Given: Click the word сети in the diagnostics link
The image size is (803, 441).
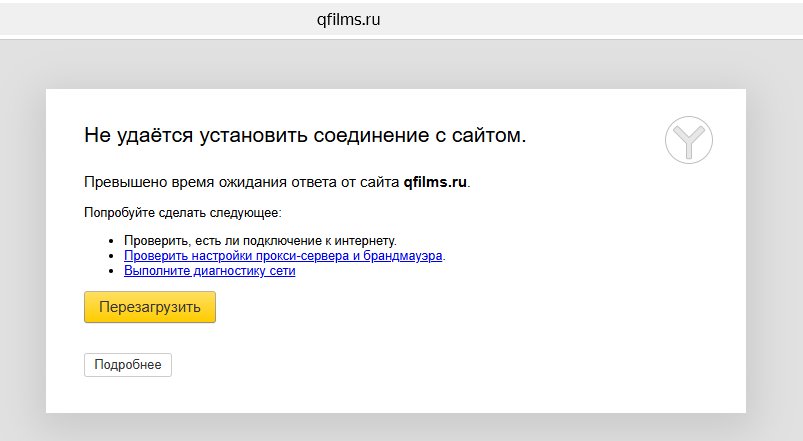Looking at the screenshot, I should [282, 270].
